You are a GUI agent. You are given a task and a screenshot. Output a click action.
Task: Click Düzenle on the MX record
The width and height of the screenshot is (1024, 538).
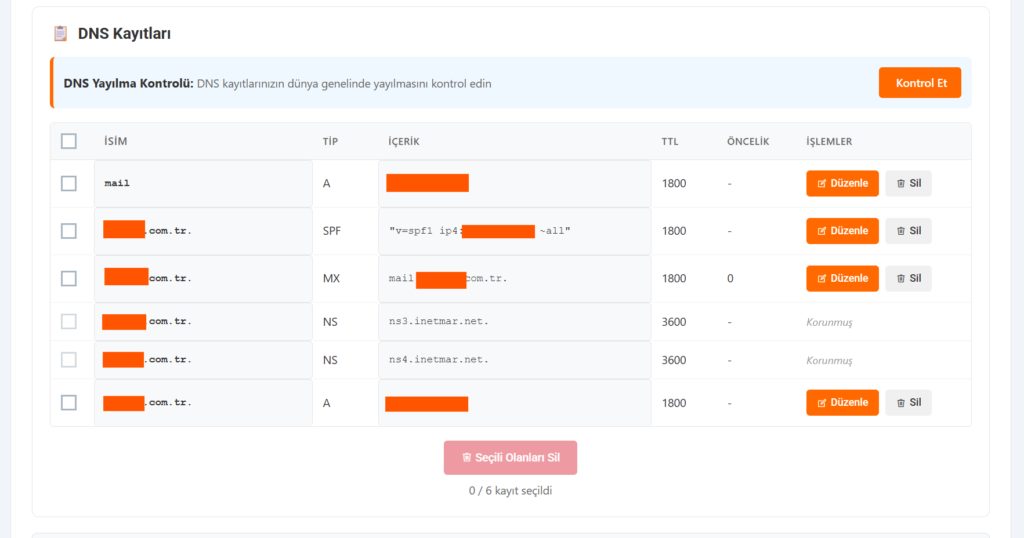(842, 279)
